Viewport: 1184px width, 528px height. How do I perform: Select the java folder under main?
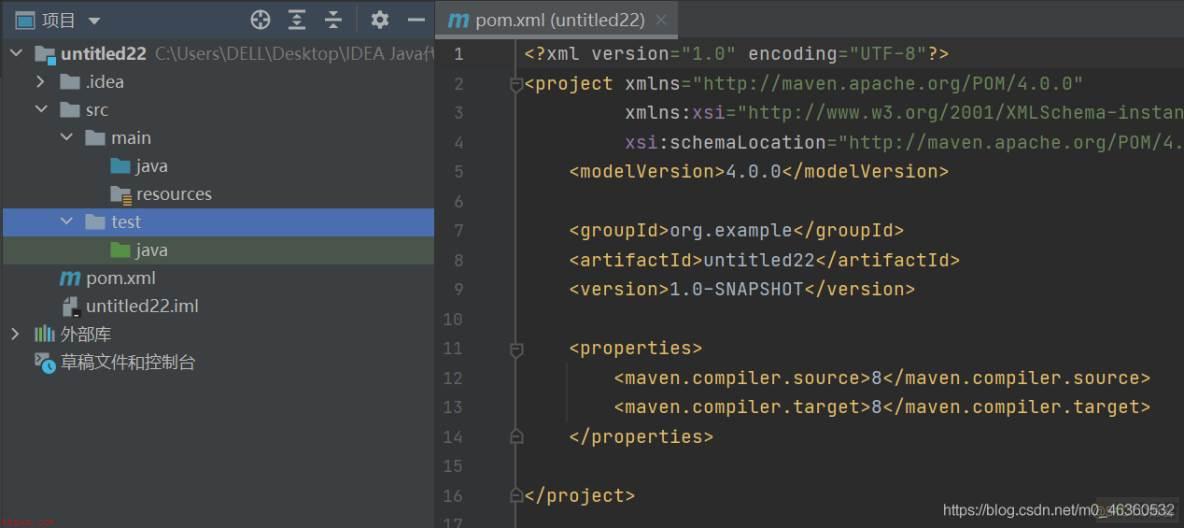point(152,166)
